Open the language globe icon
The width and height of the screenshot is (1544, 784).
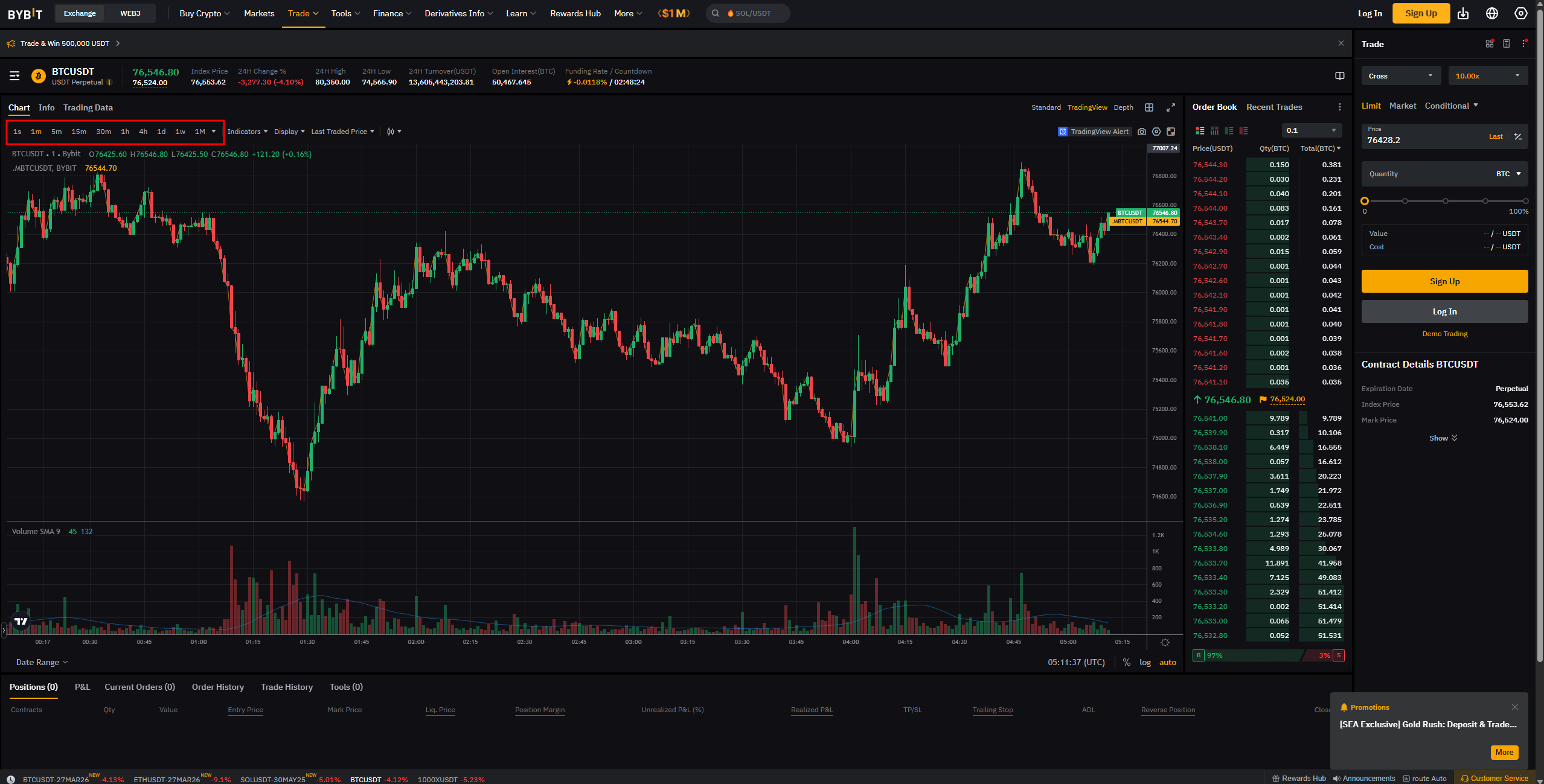pos(1491,13)
